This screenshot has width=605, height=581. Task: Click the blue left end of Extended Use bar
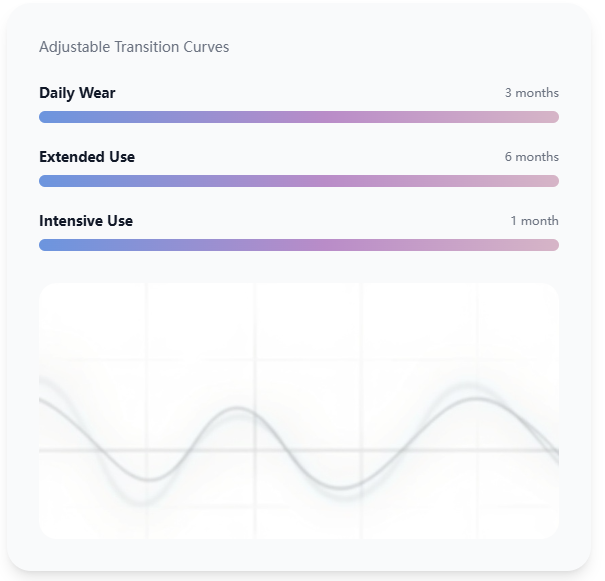[x=48, y=181]
